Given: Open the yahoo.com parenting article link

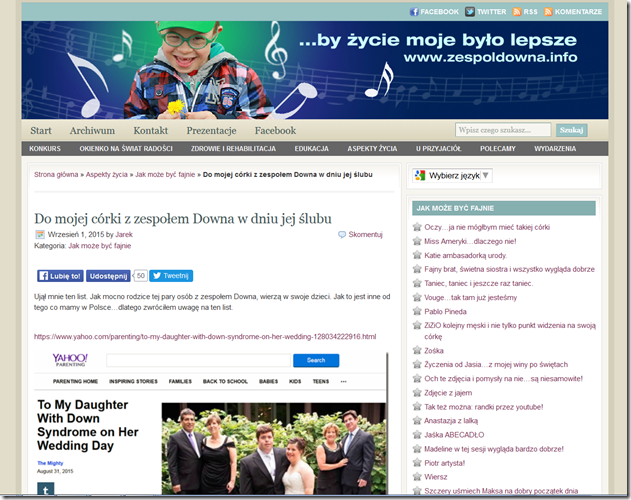Looking at the screenshot, I should pos(205,337).
